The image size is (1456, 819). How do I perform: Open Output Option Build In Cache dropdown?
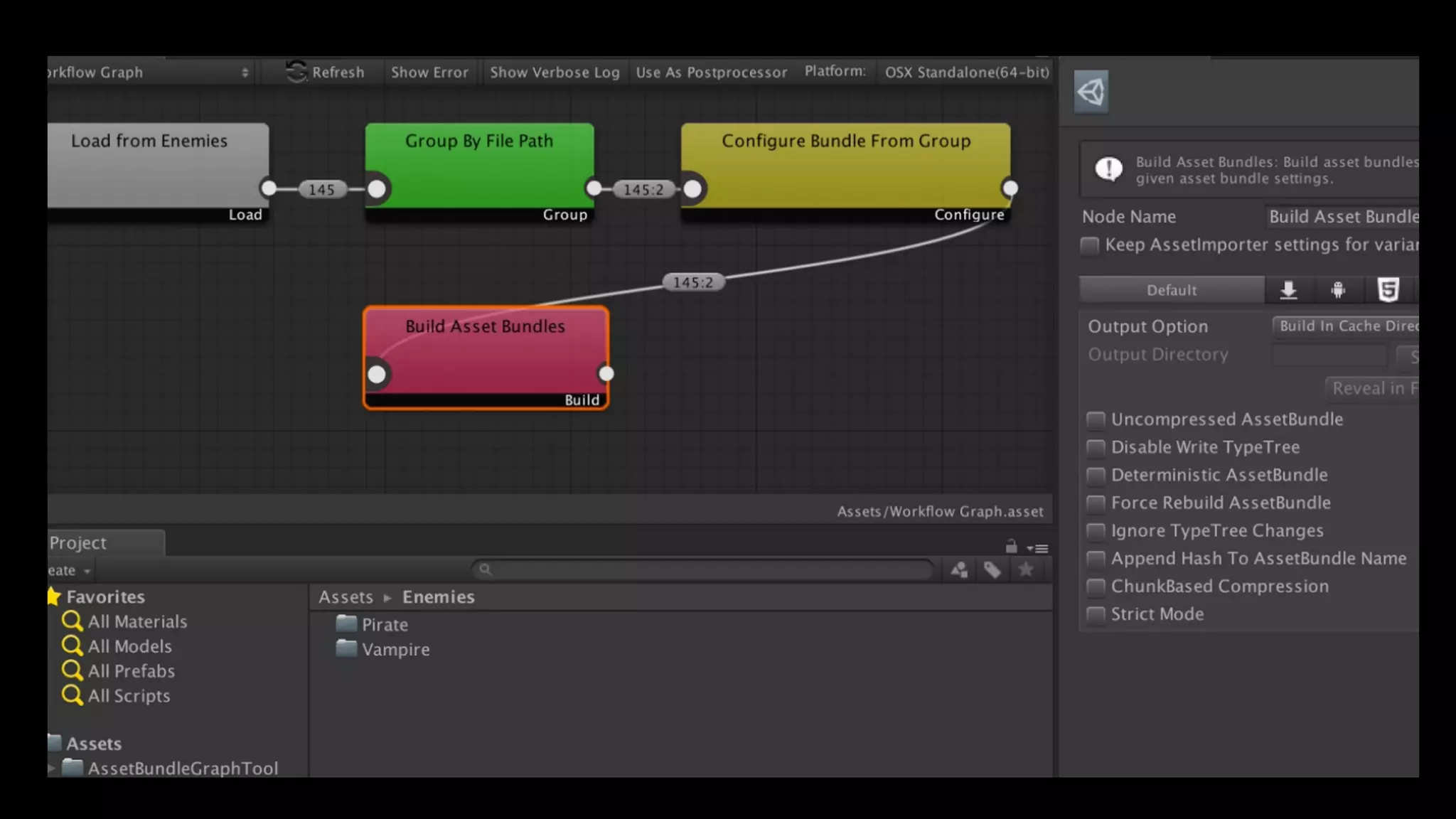[x=1345, y=326]
